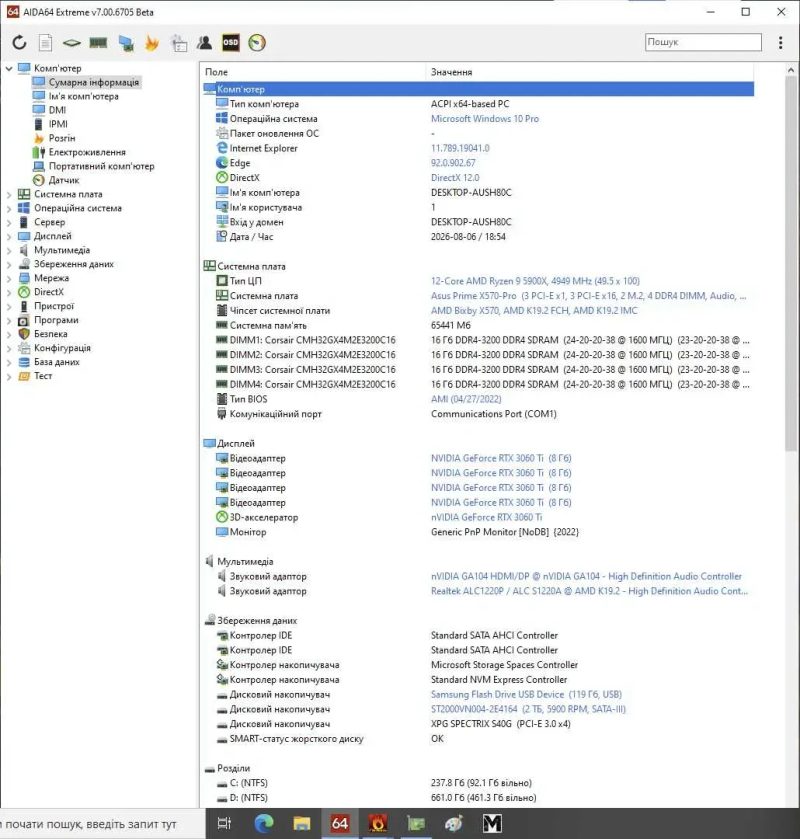Focus the Пошук search field

pyautogui.click(x=703, y=42)
